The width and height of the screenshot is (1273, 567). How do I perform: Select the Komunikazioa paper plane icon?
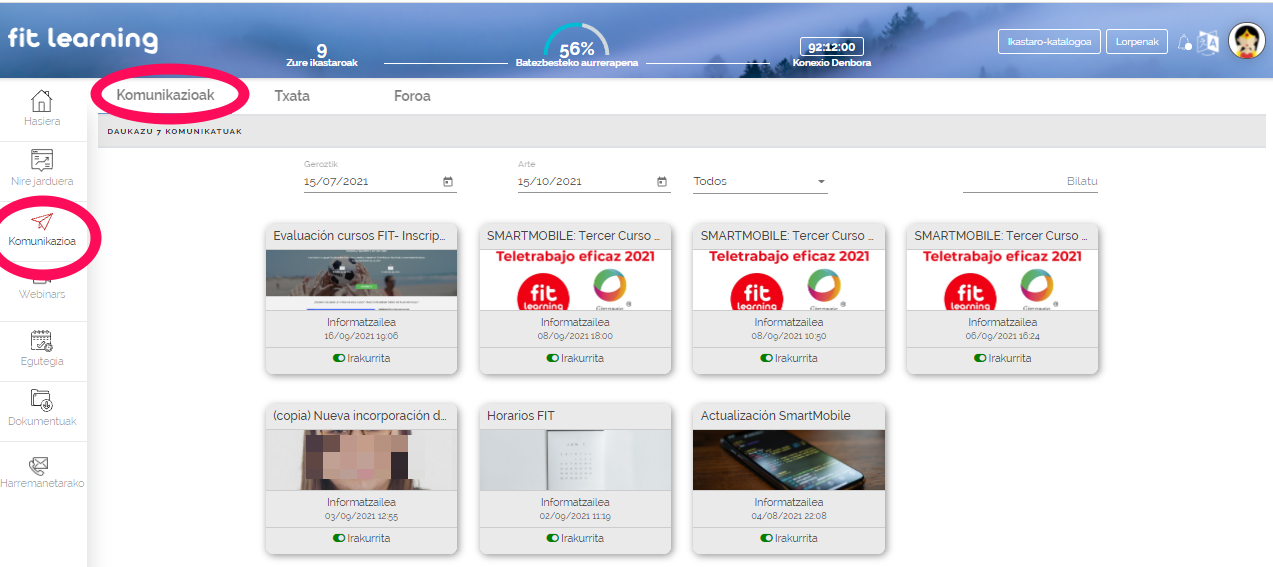coord(42,221)
